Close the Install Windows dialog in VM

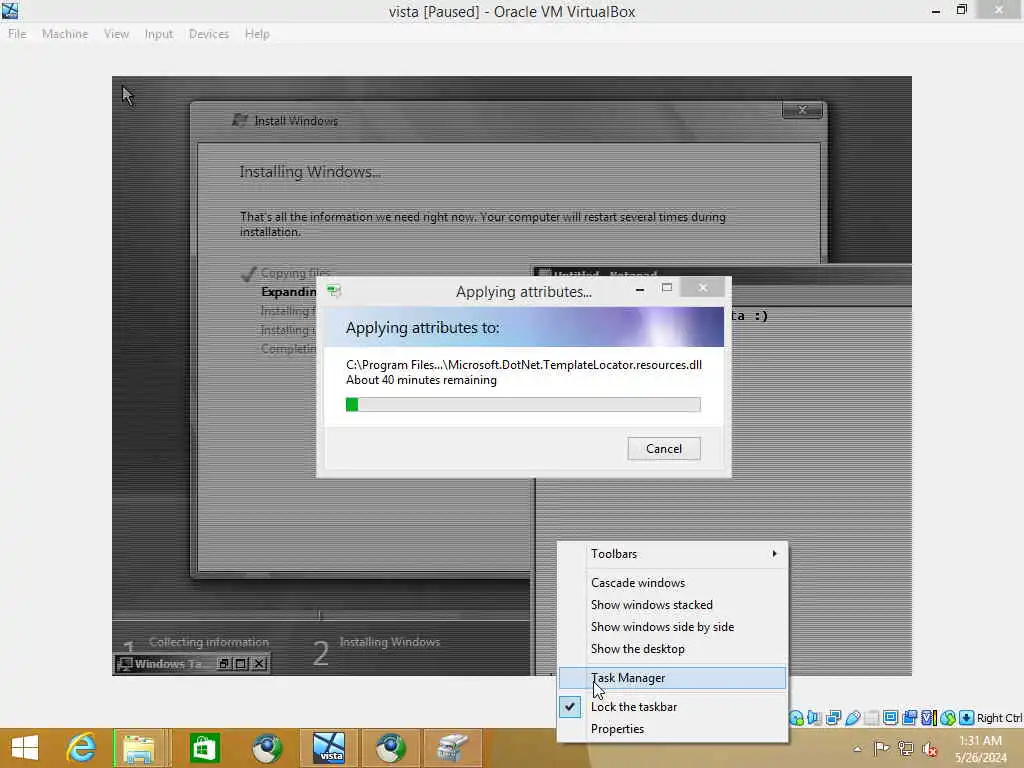[x=803, y=110]
